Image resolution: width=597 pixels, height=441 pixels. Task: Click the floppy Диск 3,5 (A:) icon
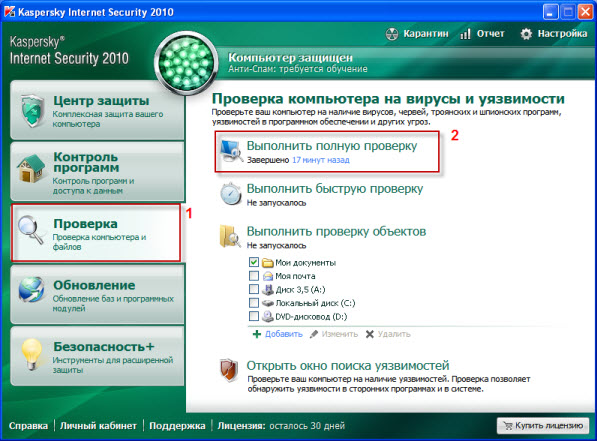tap(268, 290)
